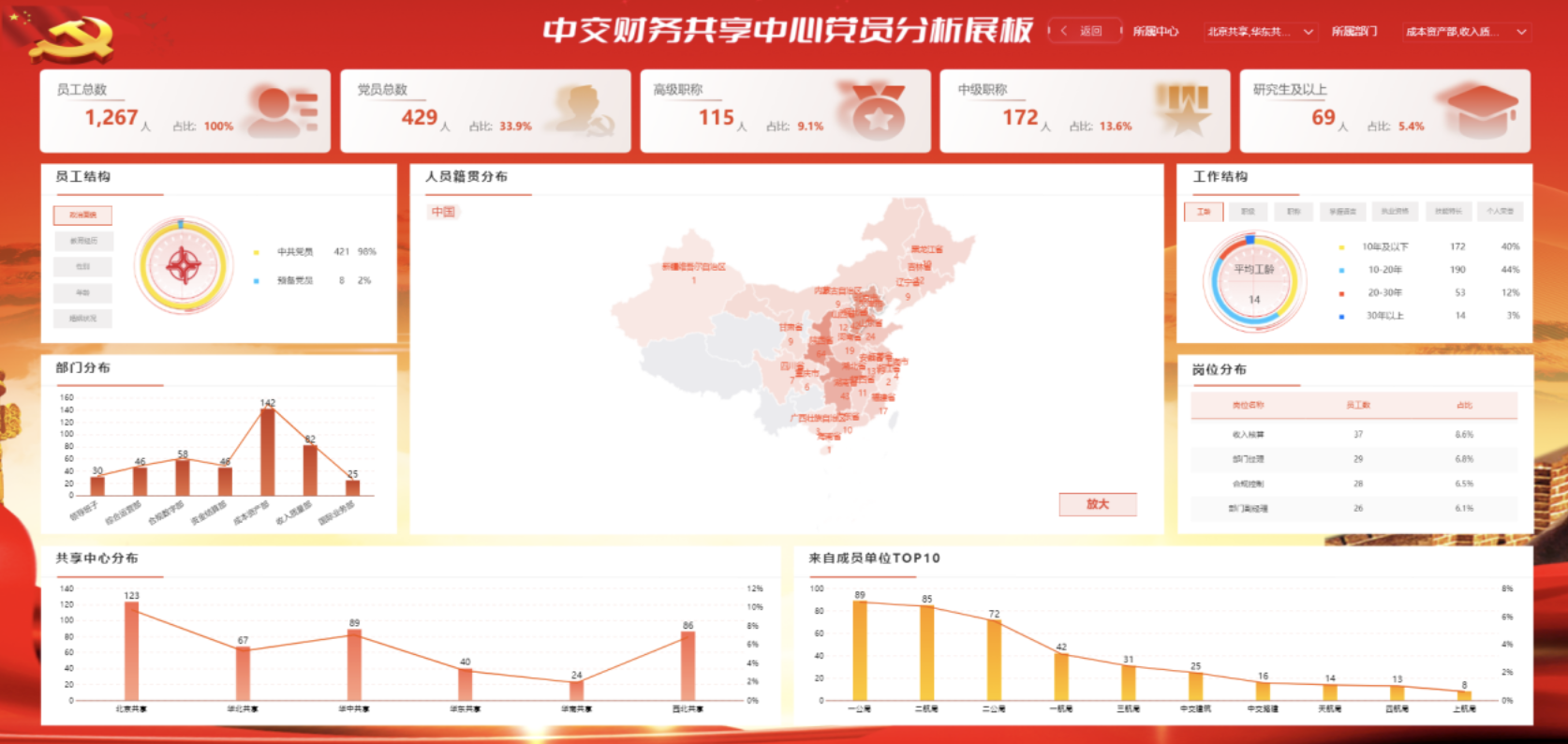Screen dimensions: 1568x744
Task: Click the 员工总数 value 1,267
Action: 111,118
